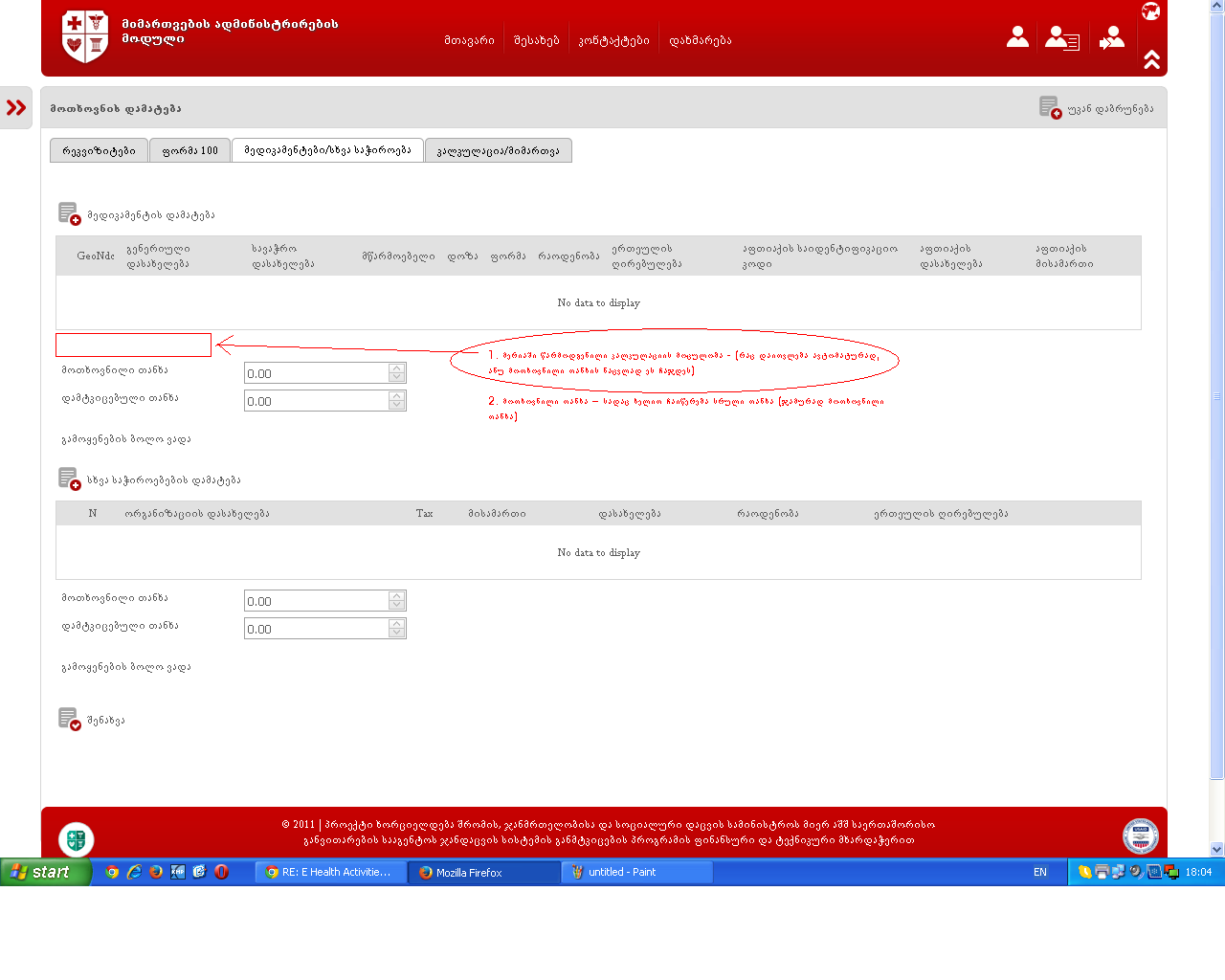Collapse the header with double up chevron
The width and height of the screenshot is (1225, 980).
tap(1151, 60)
